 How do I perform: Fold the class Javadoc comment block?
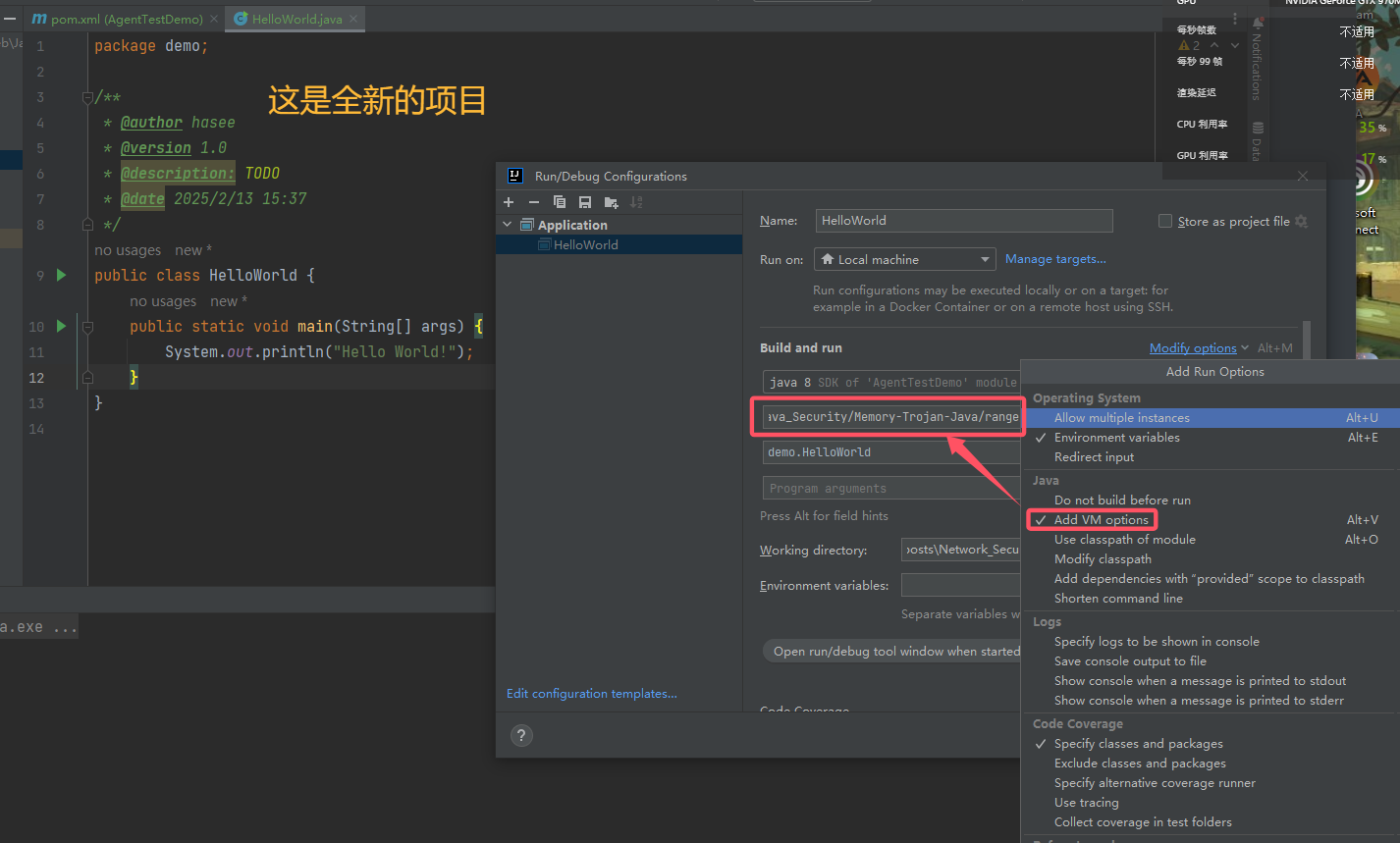click(x=87, y=97)
